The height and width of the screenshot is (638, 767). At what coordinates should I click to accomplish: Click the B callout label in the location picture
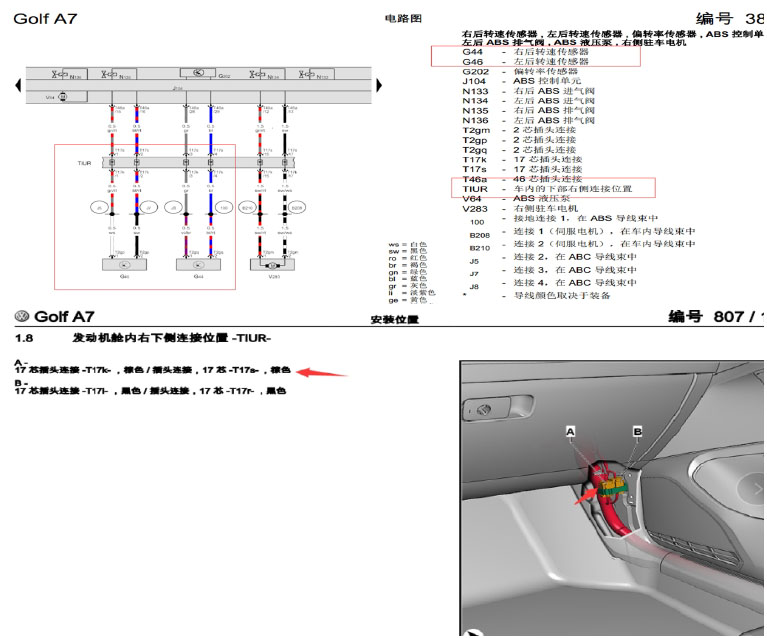pos(637,432)
